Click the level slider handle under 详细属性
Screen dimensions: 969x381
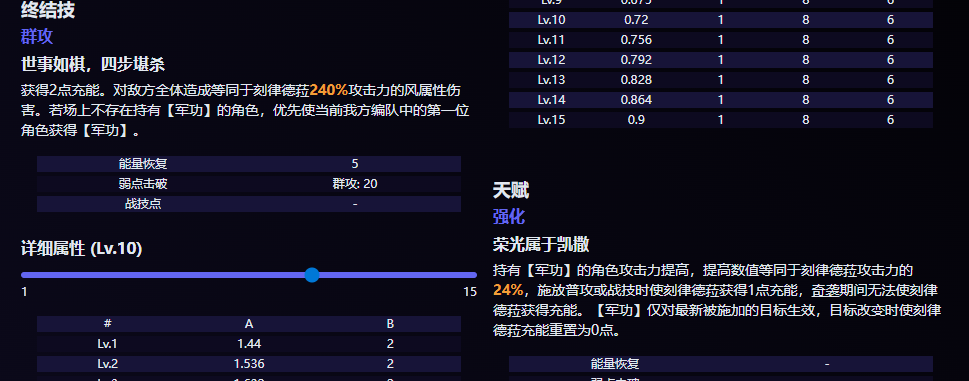click(312, 275)
